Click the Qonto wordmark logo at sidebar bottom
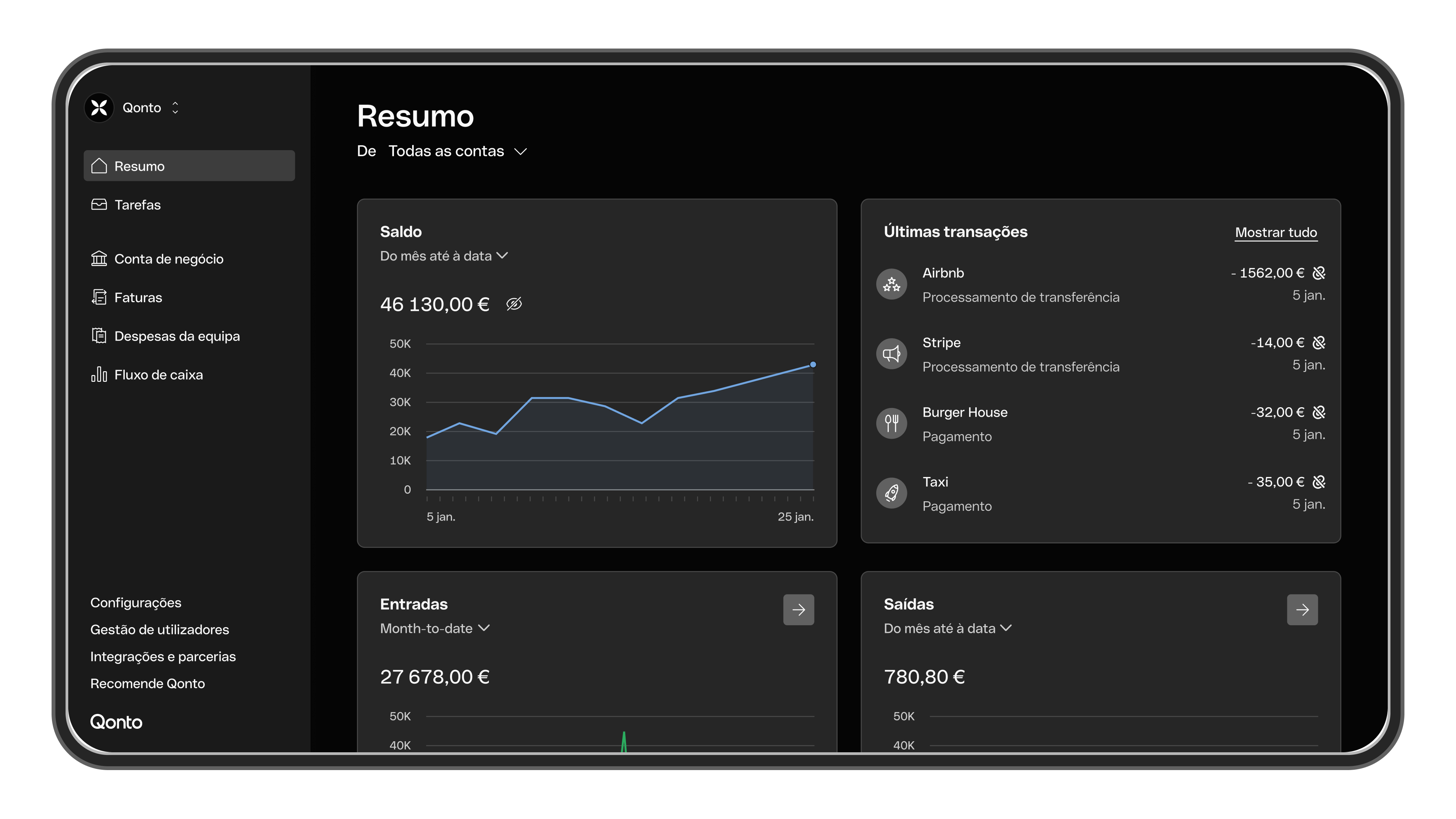The height and width of the screenshot is (819, 1456). pyautogui.click(x=116, y=722)
